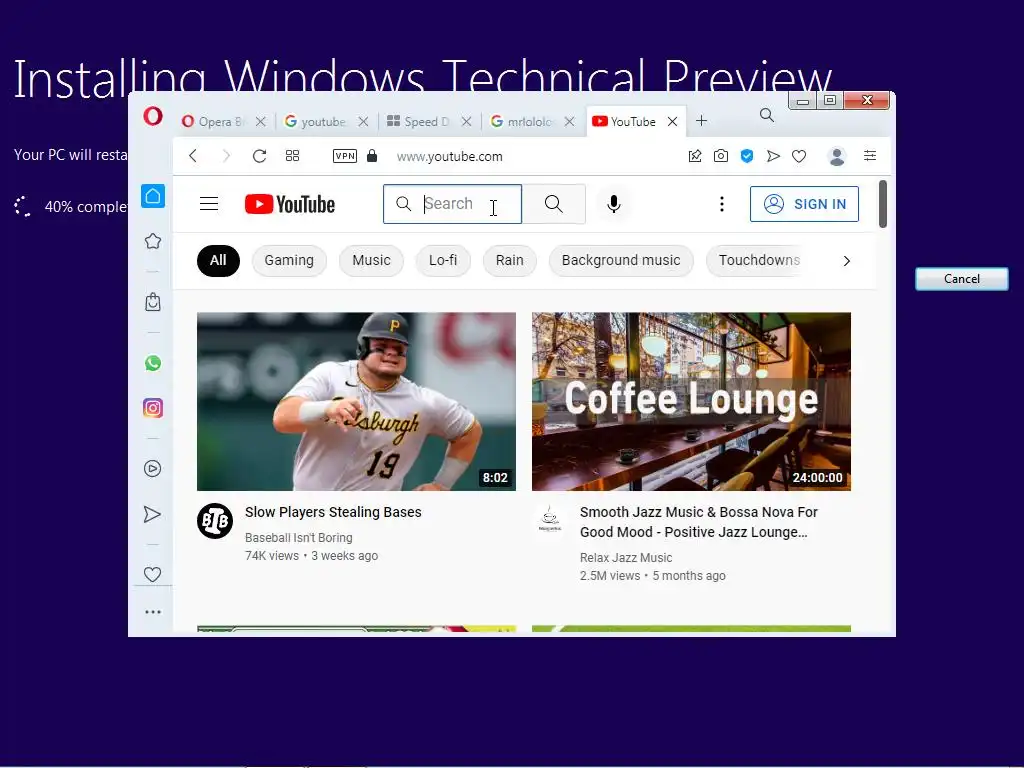Select the Lo-fi filter chip
The image size is (1024, 768).
443,260
